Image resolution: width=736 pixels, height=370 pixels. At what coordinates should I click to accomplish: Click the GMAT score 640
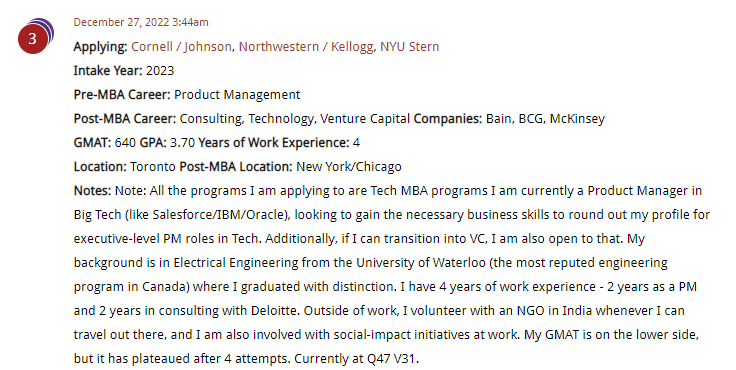(x=125, y=142)
